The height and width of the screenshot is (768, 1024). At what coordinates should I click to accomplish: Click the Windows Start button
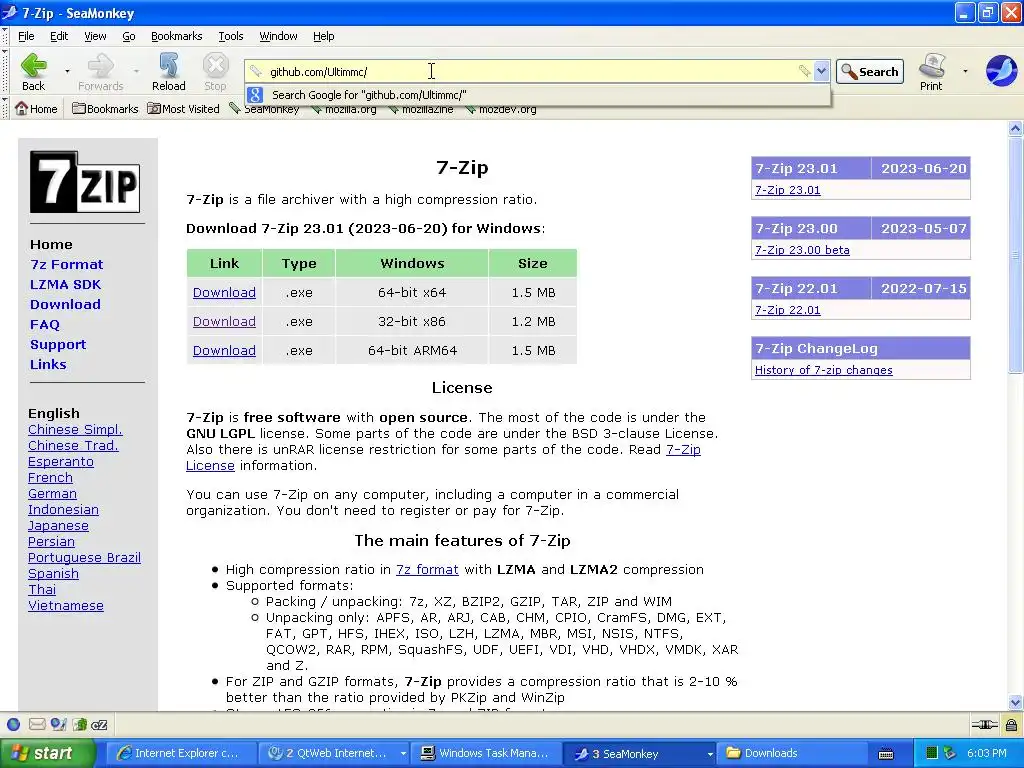tap(47, 753)
